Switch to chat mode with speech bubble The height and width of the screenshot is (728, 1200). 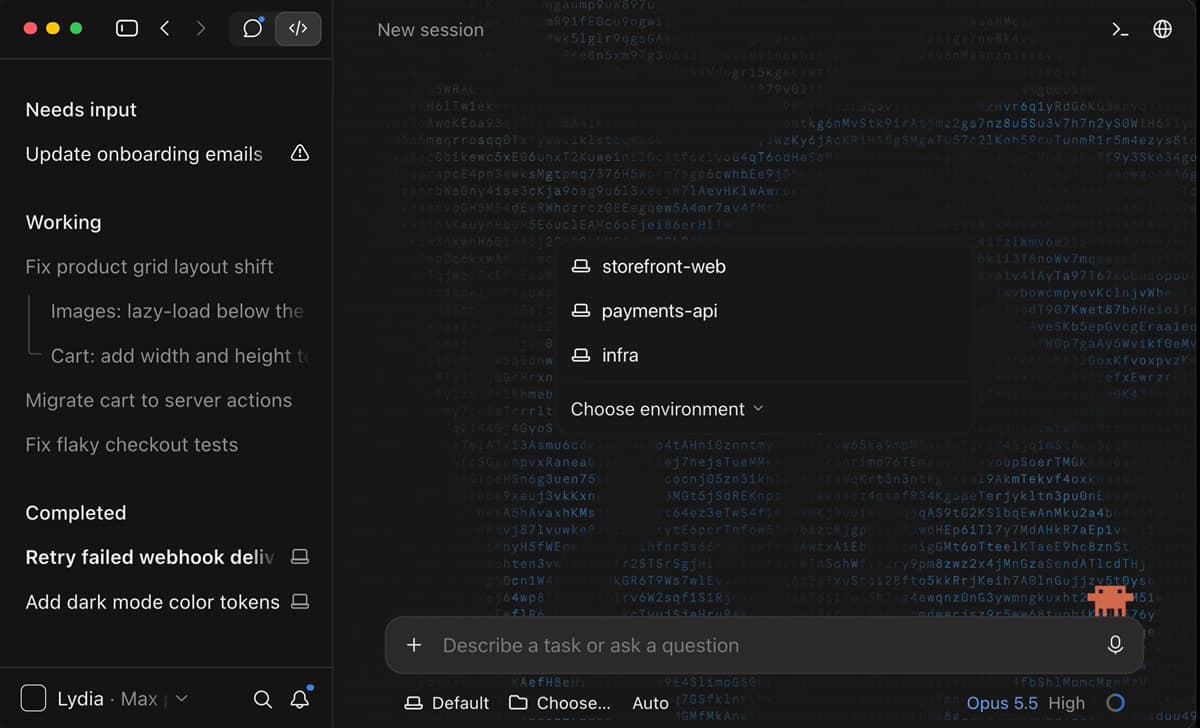point(253,29)
